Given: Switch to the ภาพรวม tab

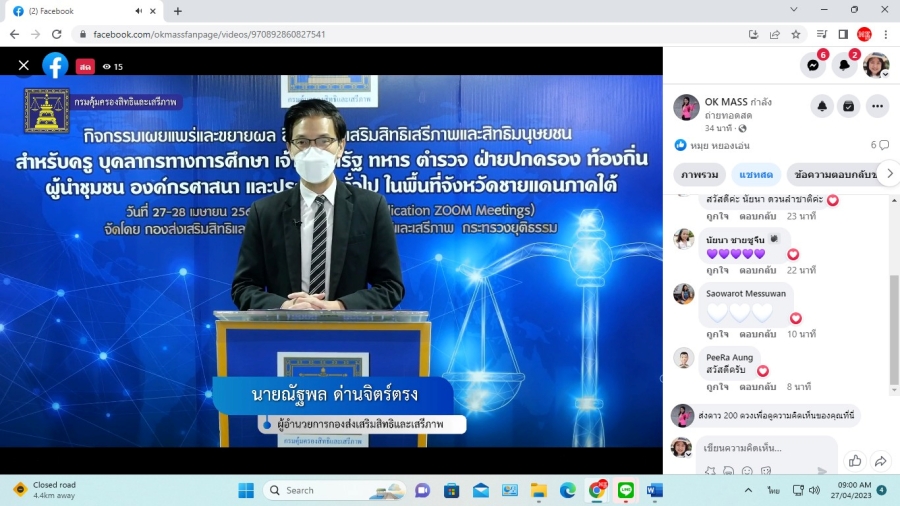Looking at the screenshot, I should tap(700, 174).
